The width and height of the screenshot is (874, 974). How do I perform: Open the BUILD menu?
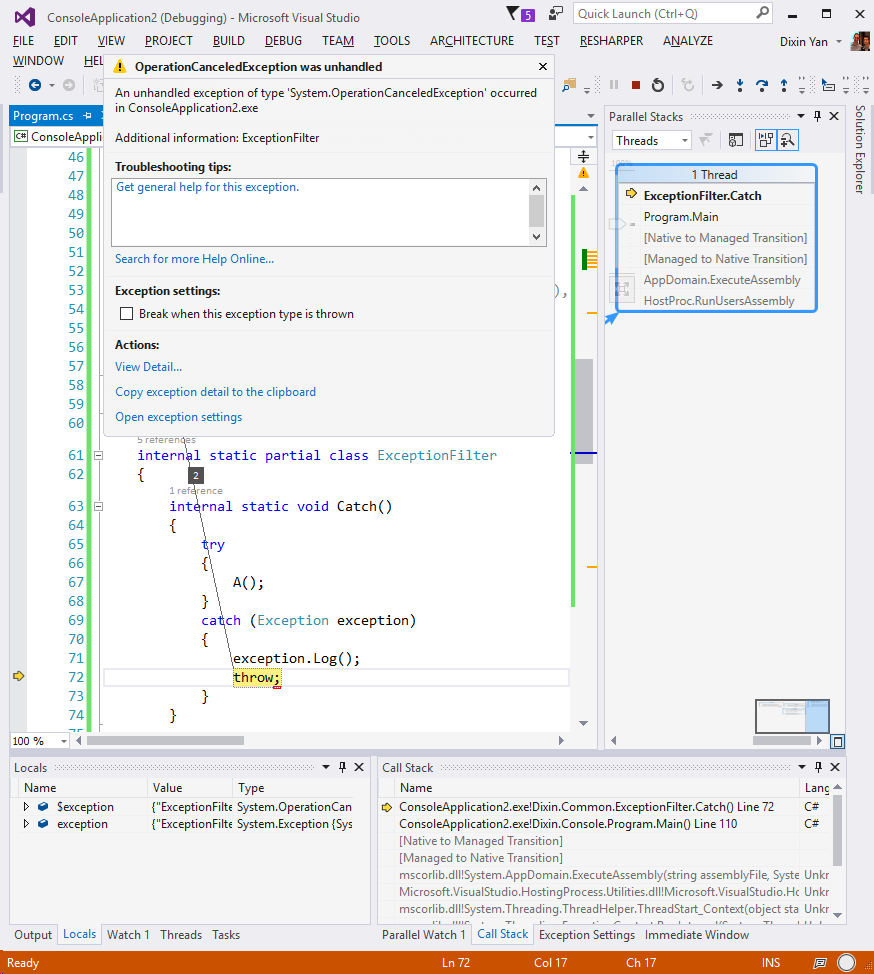click(x=229, y=41)
